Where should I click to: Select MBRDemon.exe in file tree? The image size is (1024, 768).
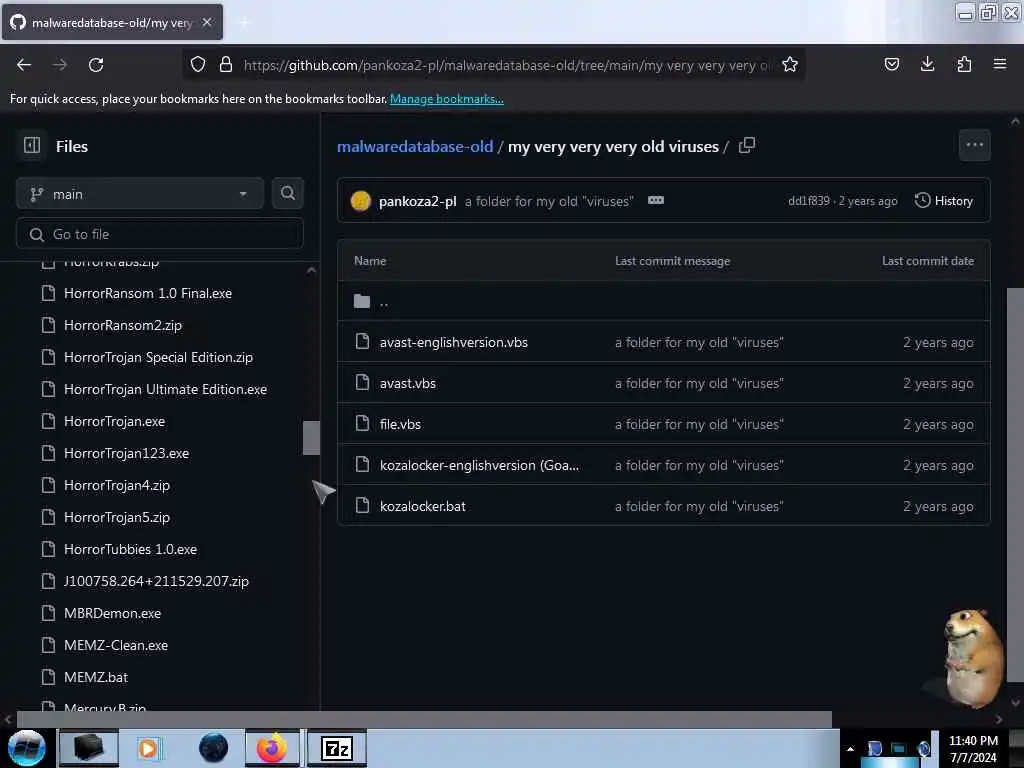pos(112,613)
